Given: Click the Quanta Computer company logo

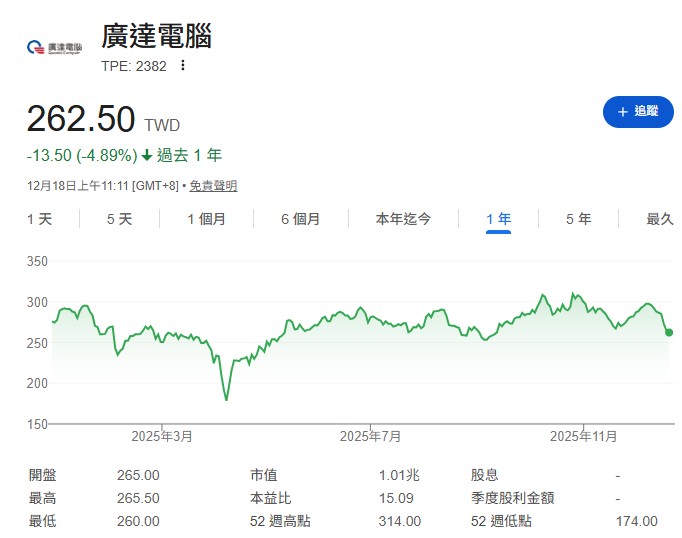Looking at the screenshot, I should pos(54,47).
